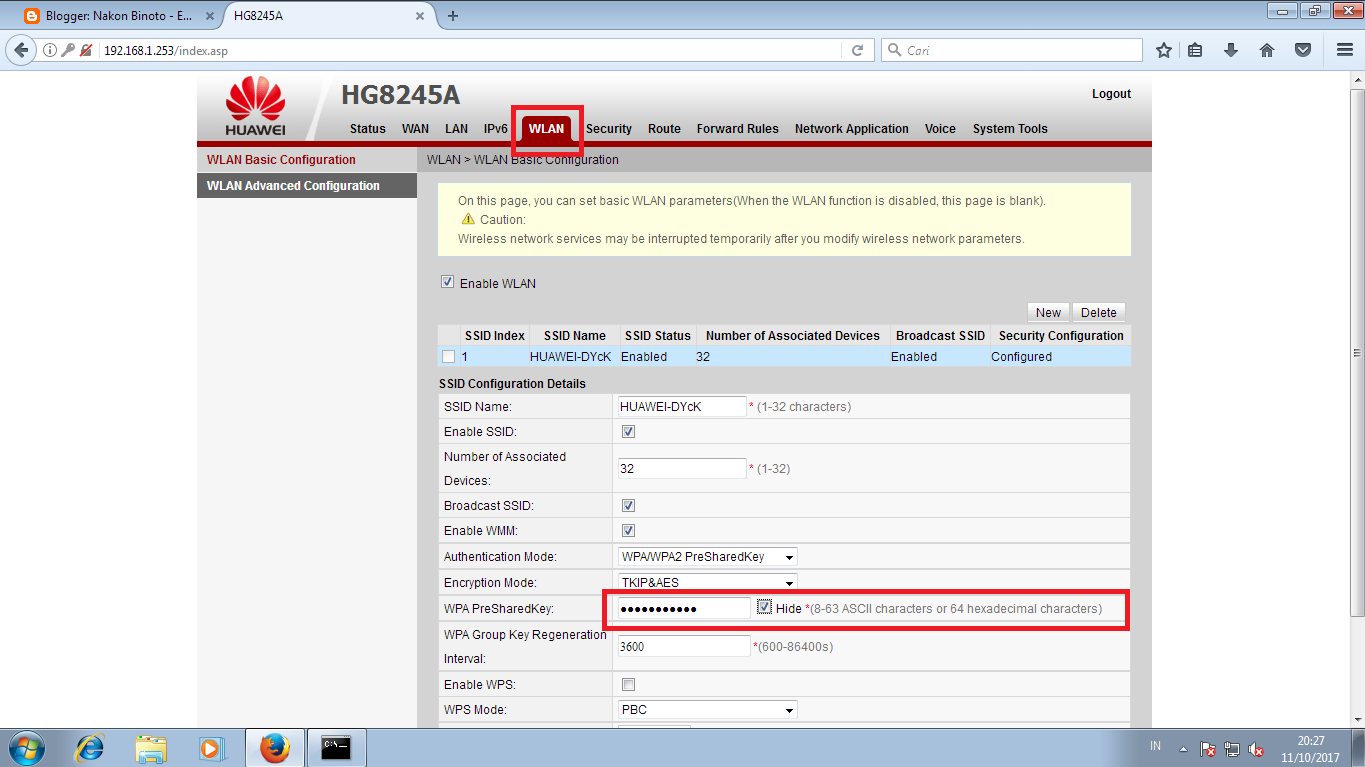Viewport: 1365px width, 767px height.
Task: Open the Security menu tab
Action: click(x=609, y=129)
